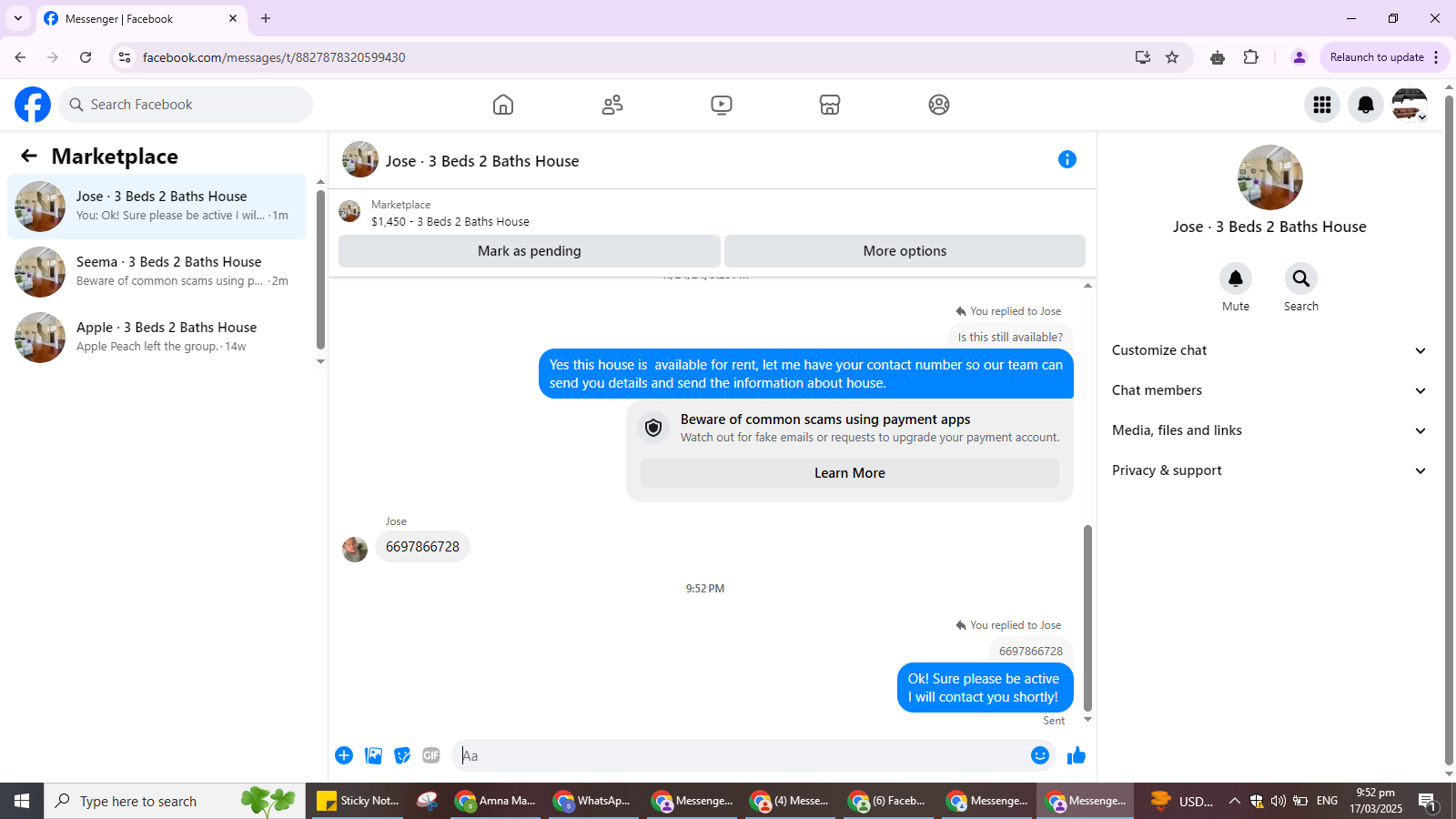This screenshot has width=1456, height=819.
Task: Attach a file with the photo icon
Action: pos(373,755)
